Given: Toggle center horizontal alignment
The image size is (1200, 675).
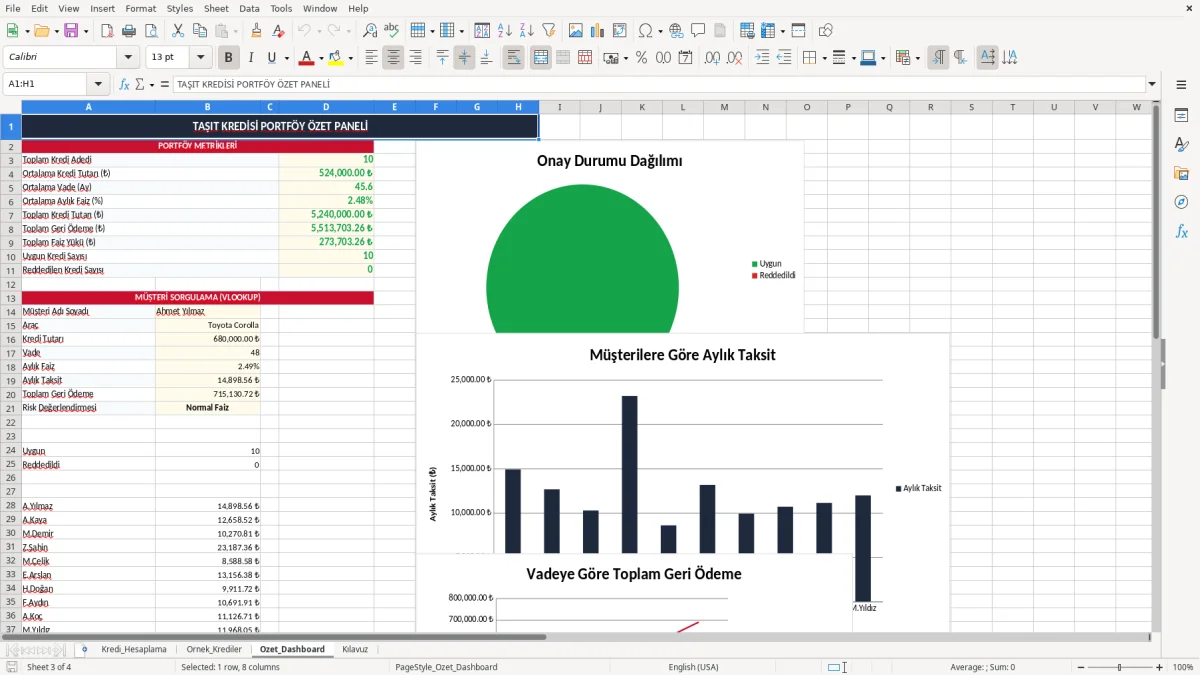Looking at the screenshot, I should pyautogui.click(x=393, y=58).
